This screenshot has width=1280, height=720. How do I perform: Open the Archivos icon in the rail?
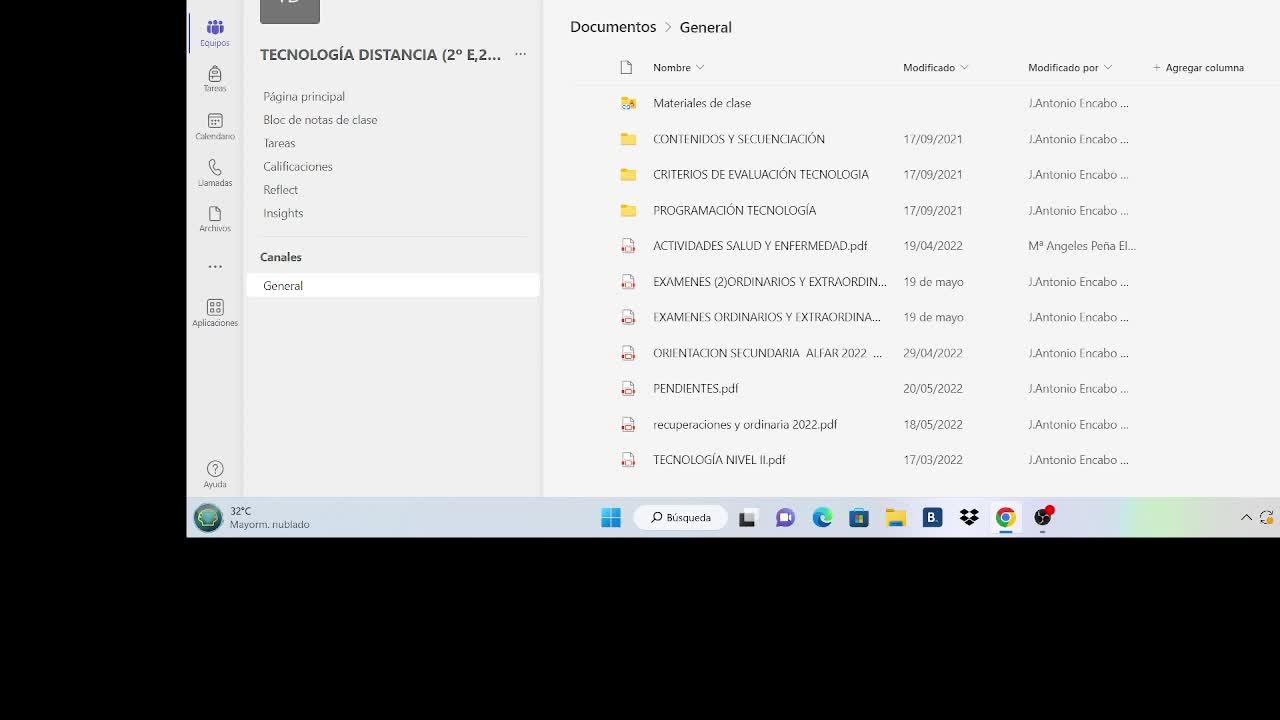pyautogui.click(x=215, y=219)
